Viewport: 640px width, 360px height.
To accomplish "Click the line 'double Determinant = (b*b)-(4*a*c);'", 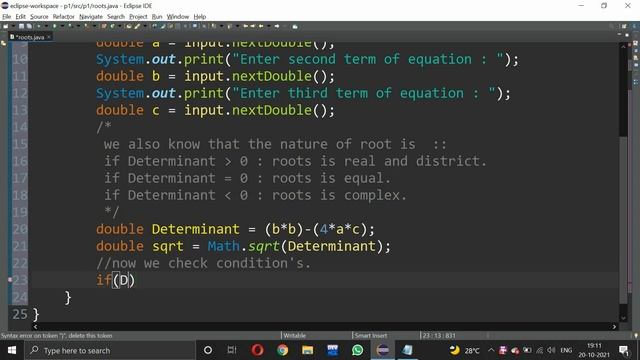I will coord(235,229).
